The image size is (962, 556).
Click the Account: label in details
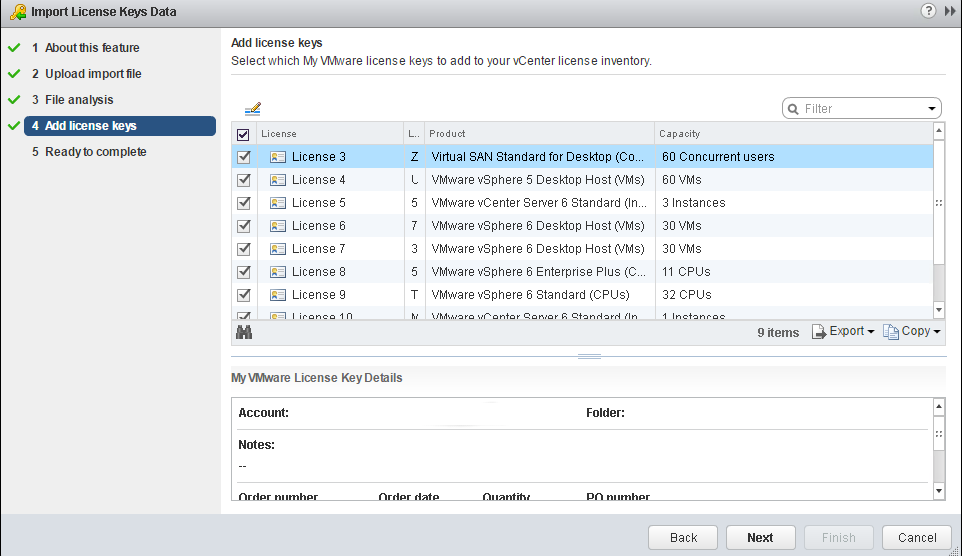pyautogui.click(x=263, y=413)
